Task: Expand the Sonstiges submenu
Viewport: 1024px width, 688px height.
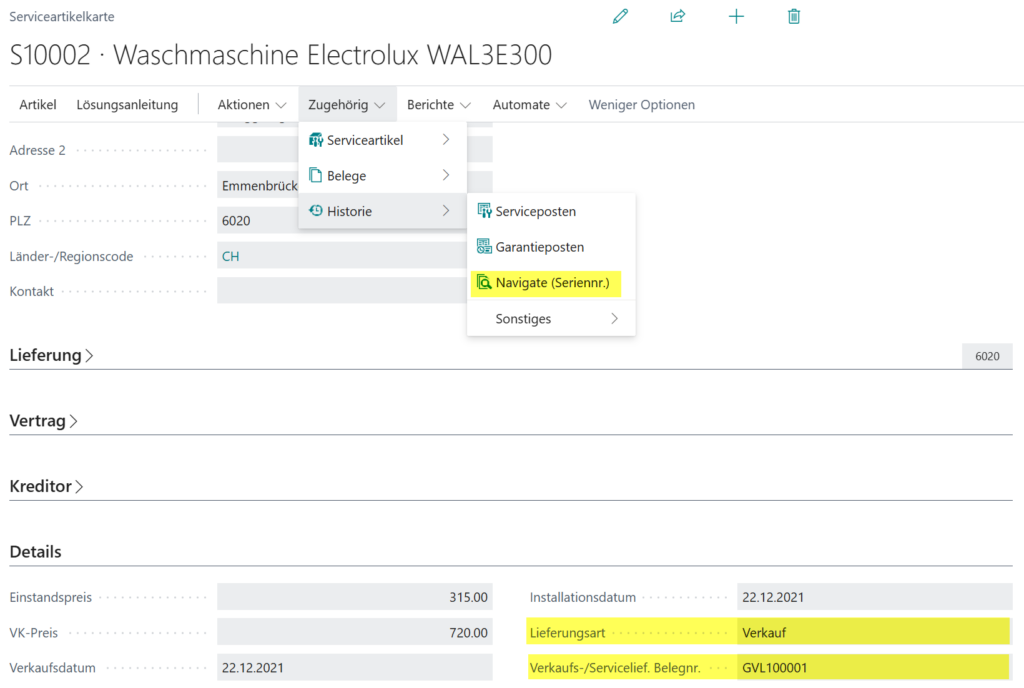Action: point(551,319)
